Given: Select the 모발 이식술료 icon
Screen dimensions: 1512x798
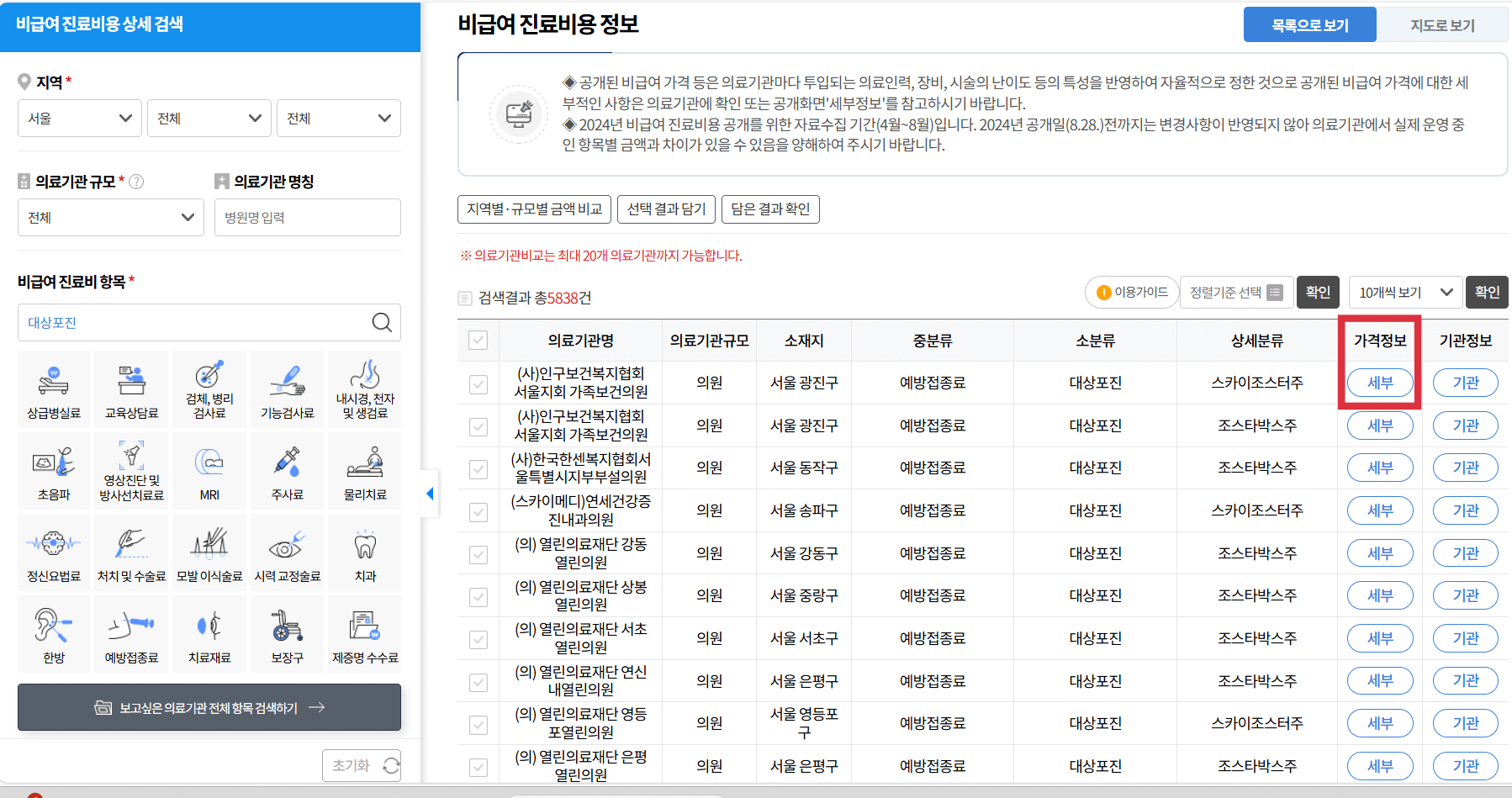Looking at the screenshot, I should click(x=209, y=552).
